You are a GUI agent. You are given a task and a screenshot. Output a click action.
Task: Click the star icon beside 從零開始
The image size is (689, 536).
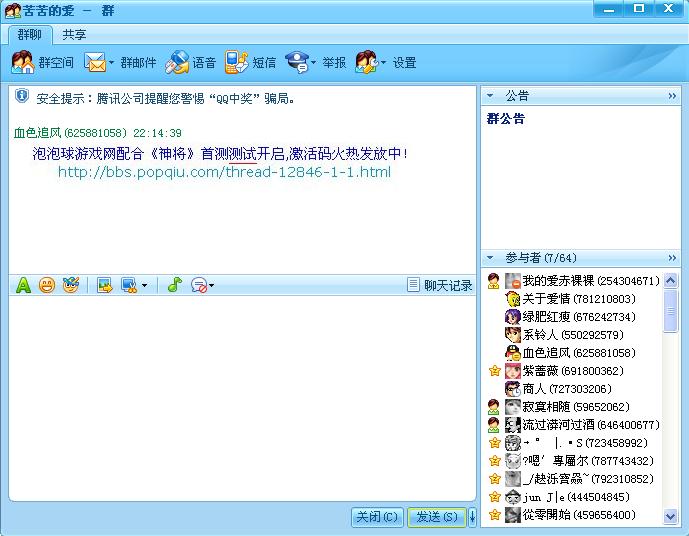click(494, 514)
